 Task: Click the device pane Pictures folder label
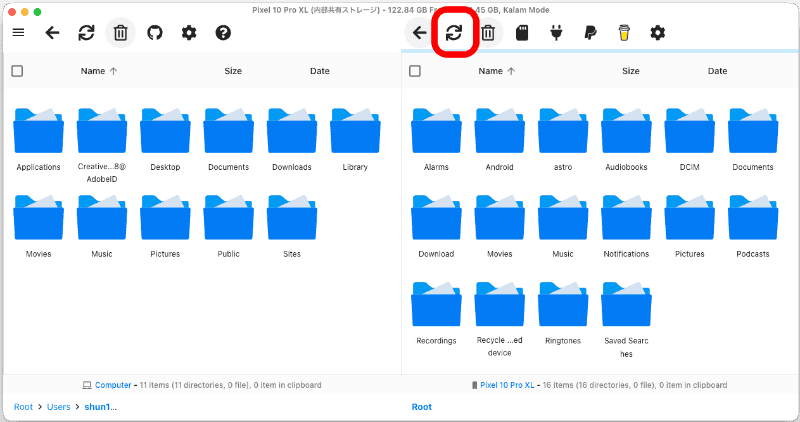pyautogui.click(x=690, y=254)
